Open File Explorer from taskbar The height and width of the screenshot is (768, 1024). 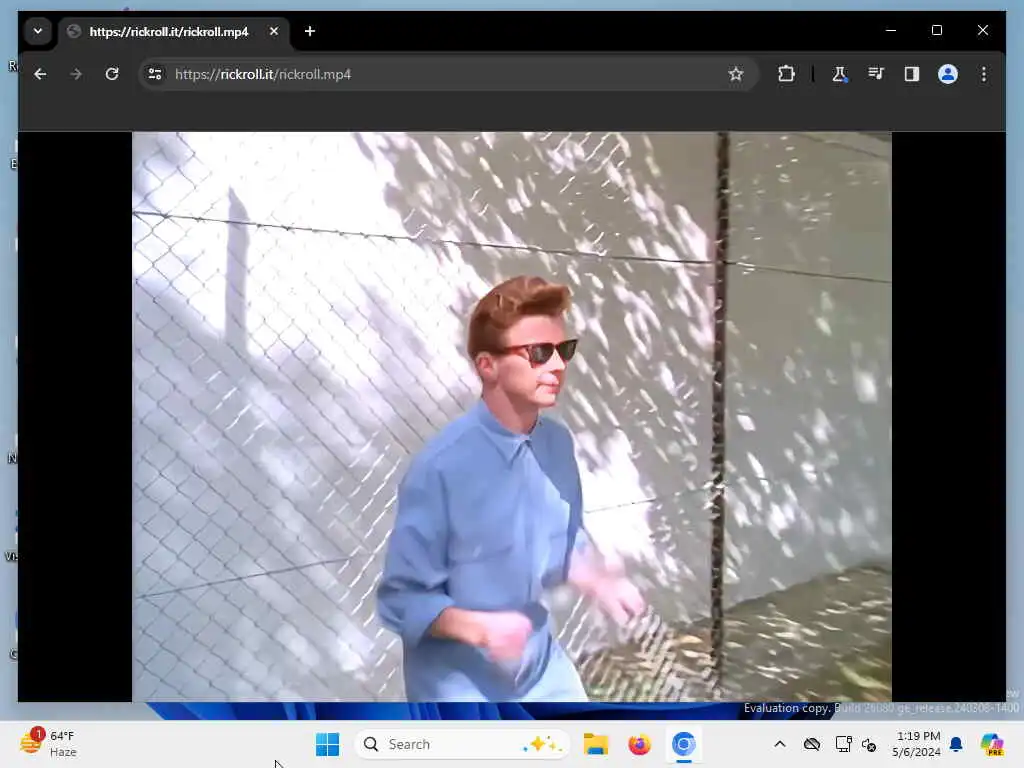(596, 744)
